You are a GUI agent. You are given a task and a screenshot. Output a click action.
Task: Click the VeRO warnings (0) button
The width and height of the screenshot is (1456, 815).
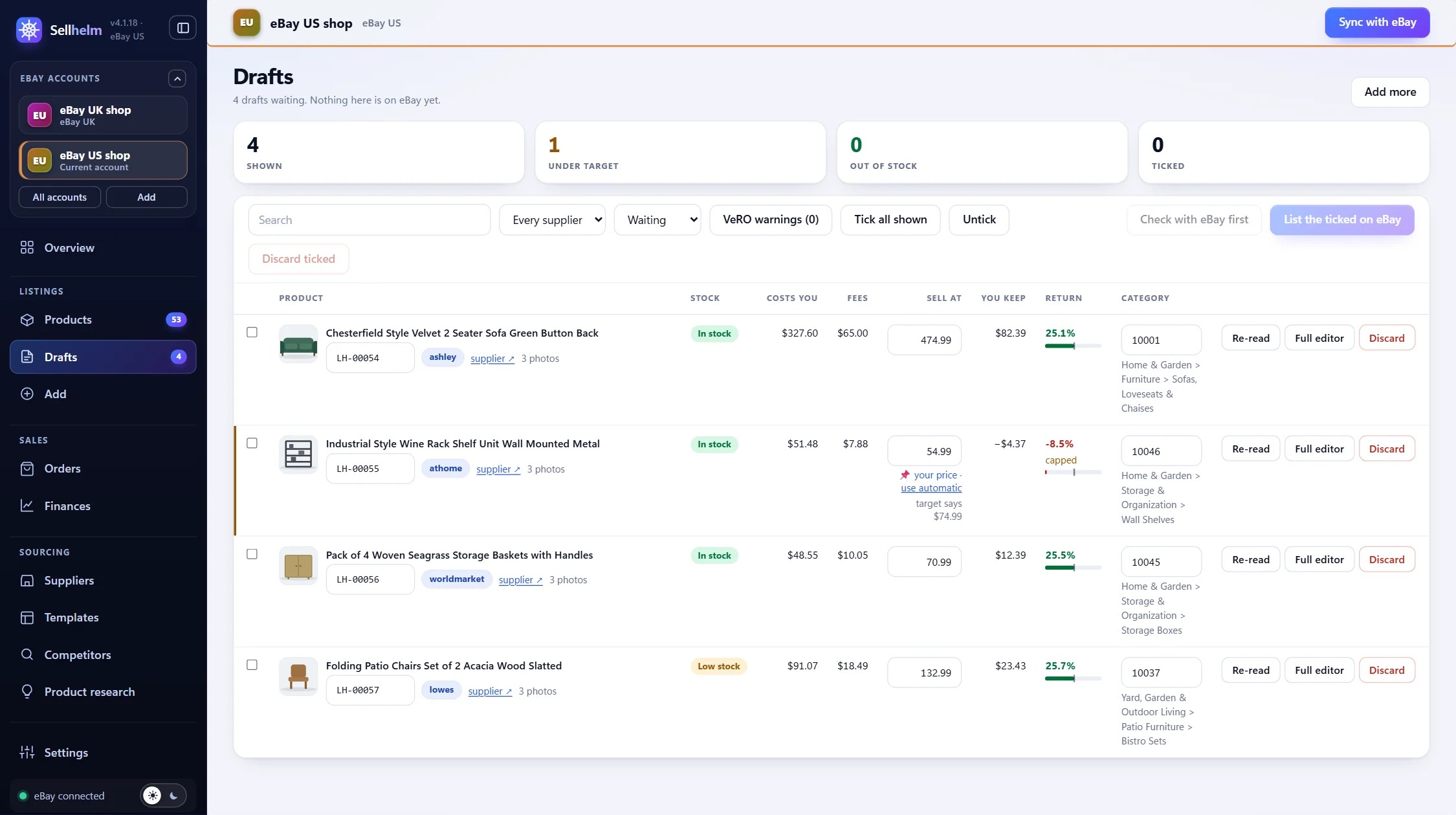pos(770,220)
